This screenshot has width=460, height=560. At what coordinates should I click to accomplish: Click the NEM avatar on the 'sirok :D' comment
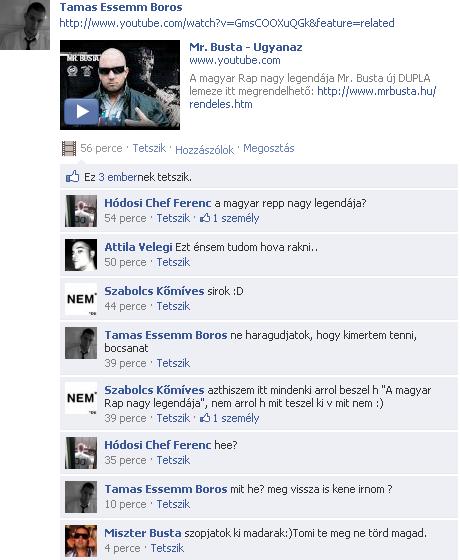coord(81,299)
